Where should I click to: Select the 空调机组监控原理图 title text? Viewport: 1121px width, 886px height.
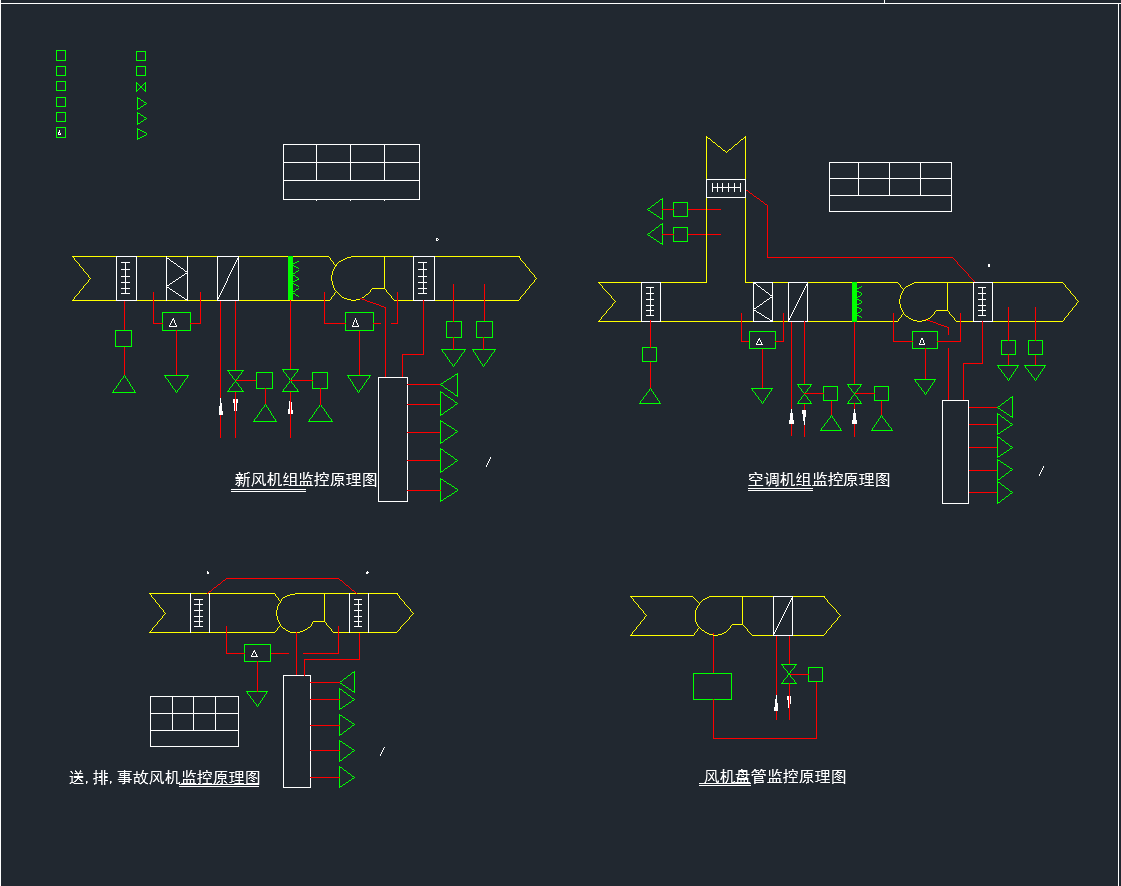click(x=819, y=480)
